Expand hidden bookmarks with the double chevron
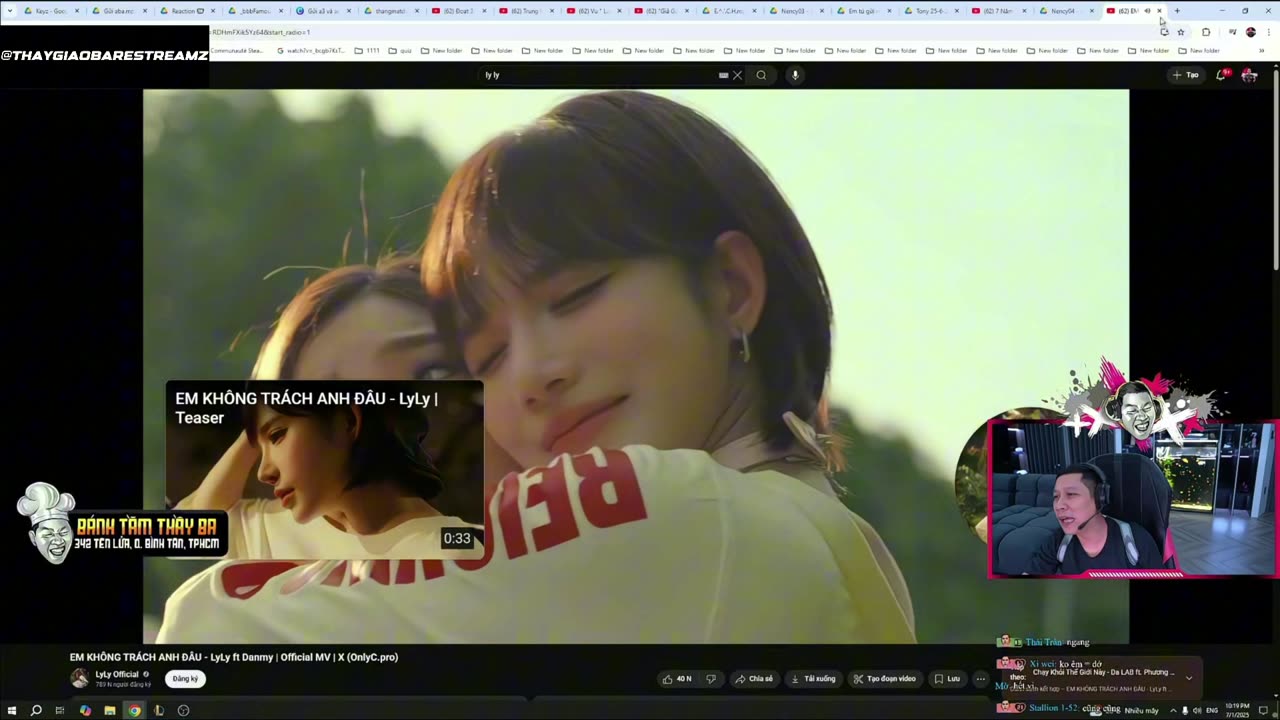Viewport: 1280px width, 720px height. point(1261,50)
